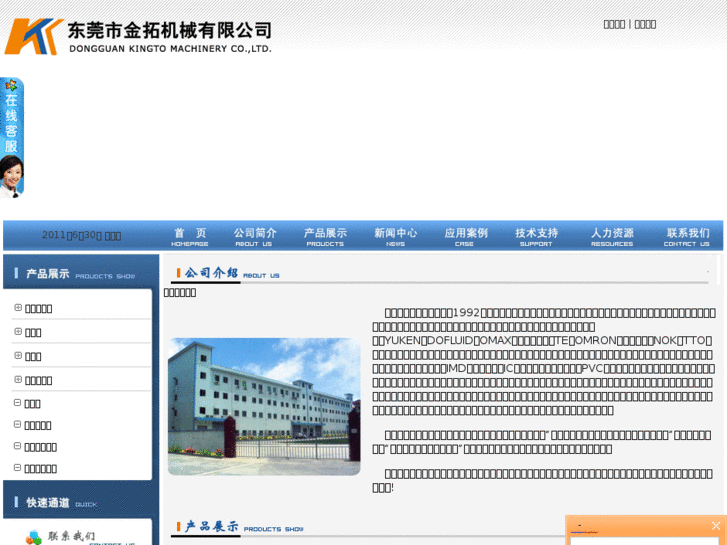This screenshot has width=727, height=545.
Task: Close the orange popup at bottom right
Action: point(716,526)
